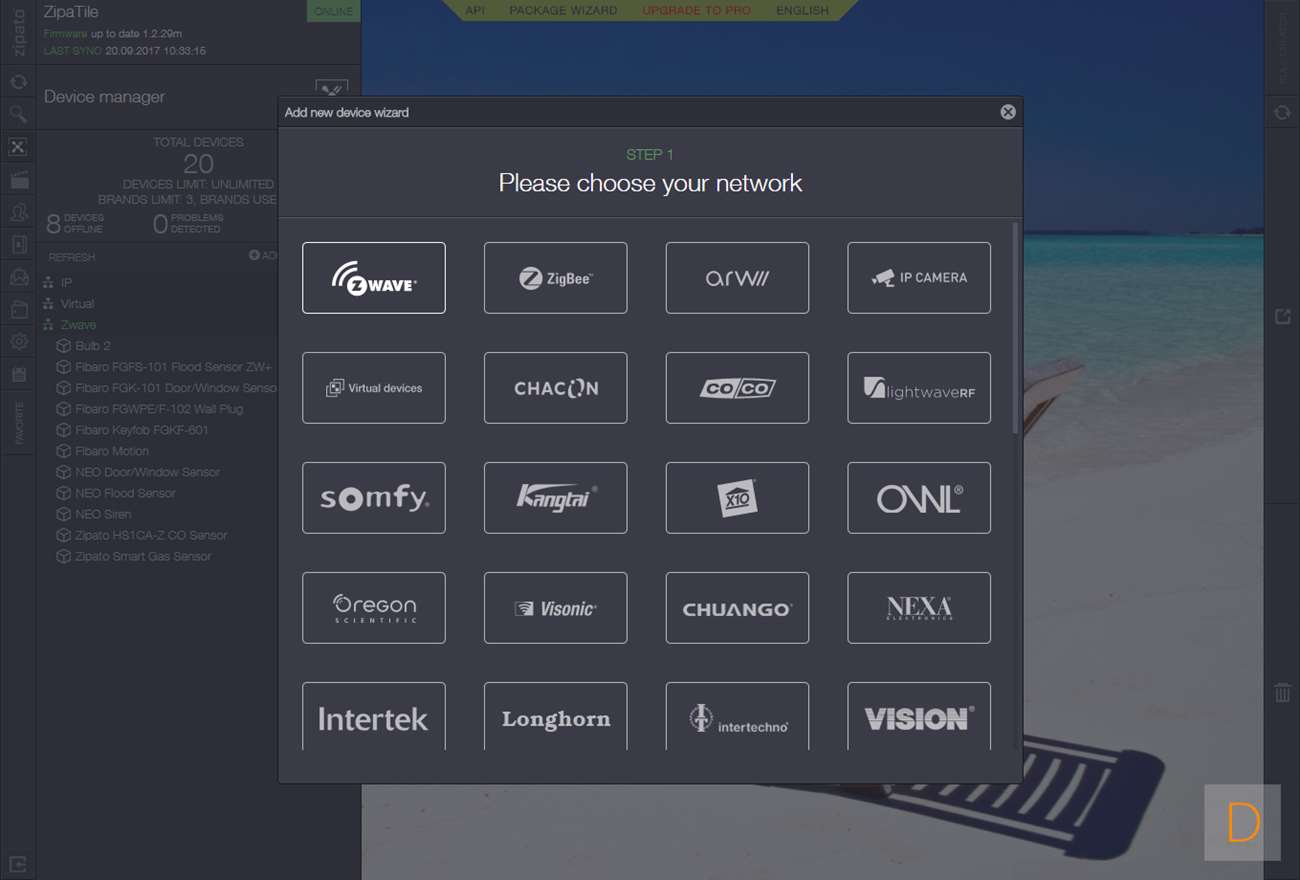Choose the VISION brand tile
This screenshot has width=1300, height=880.
[919, 716]
